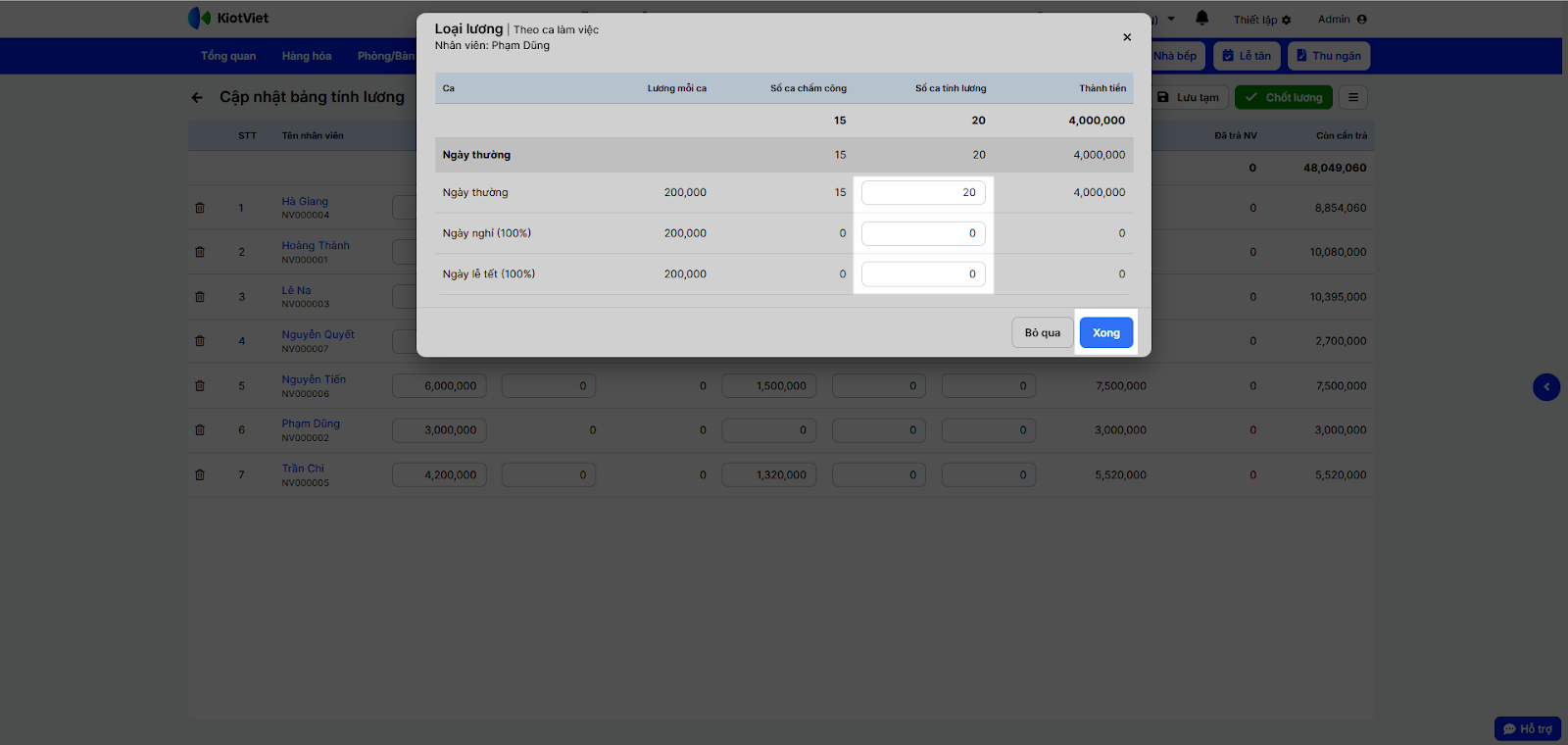Open the Tổng quan menu
The image size is (1568, 745).
point(228,56)
